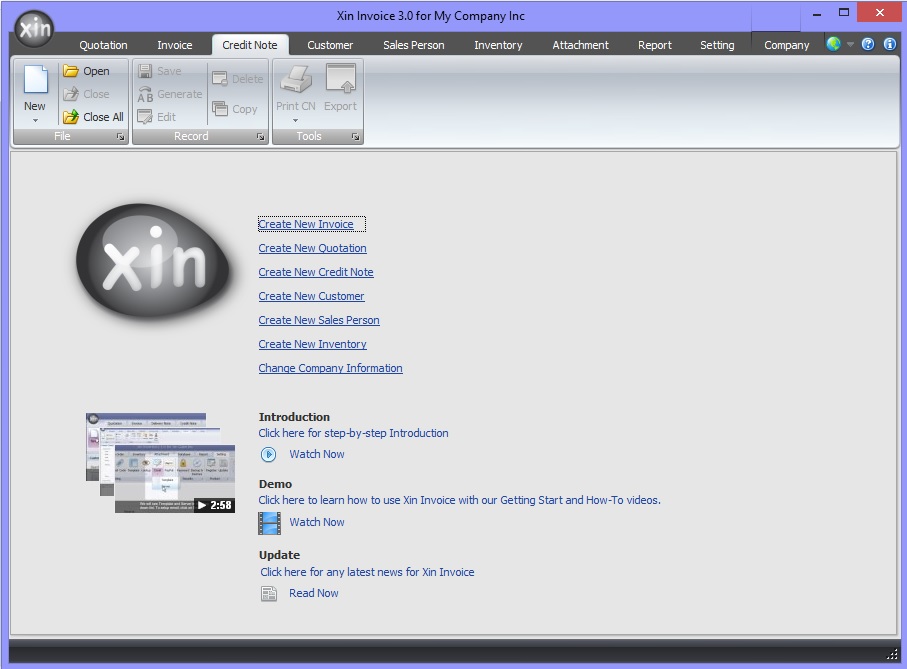Open the Report tab
The image size is (907, 669).
[x=655, y=45]
